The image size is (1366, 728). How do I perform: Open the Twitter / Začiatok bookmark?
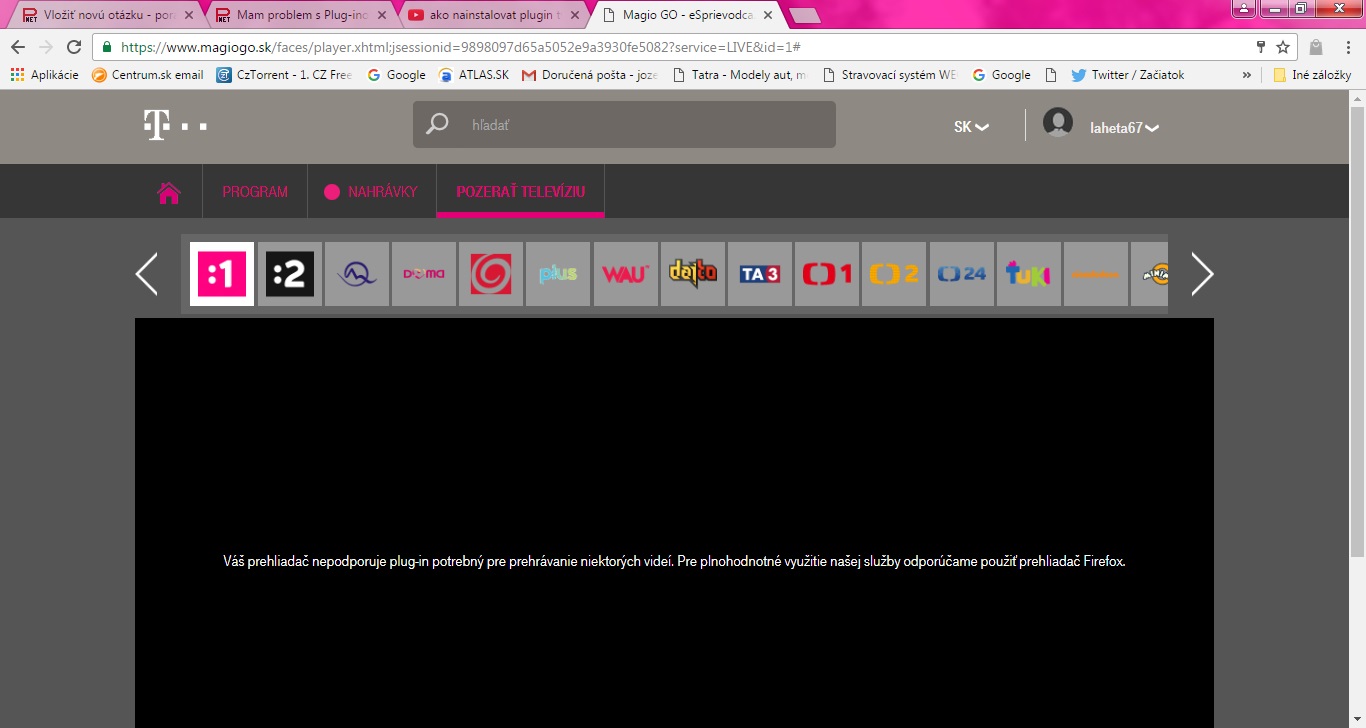(1128, 75)
